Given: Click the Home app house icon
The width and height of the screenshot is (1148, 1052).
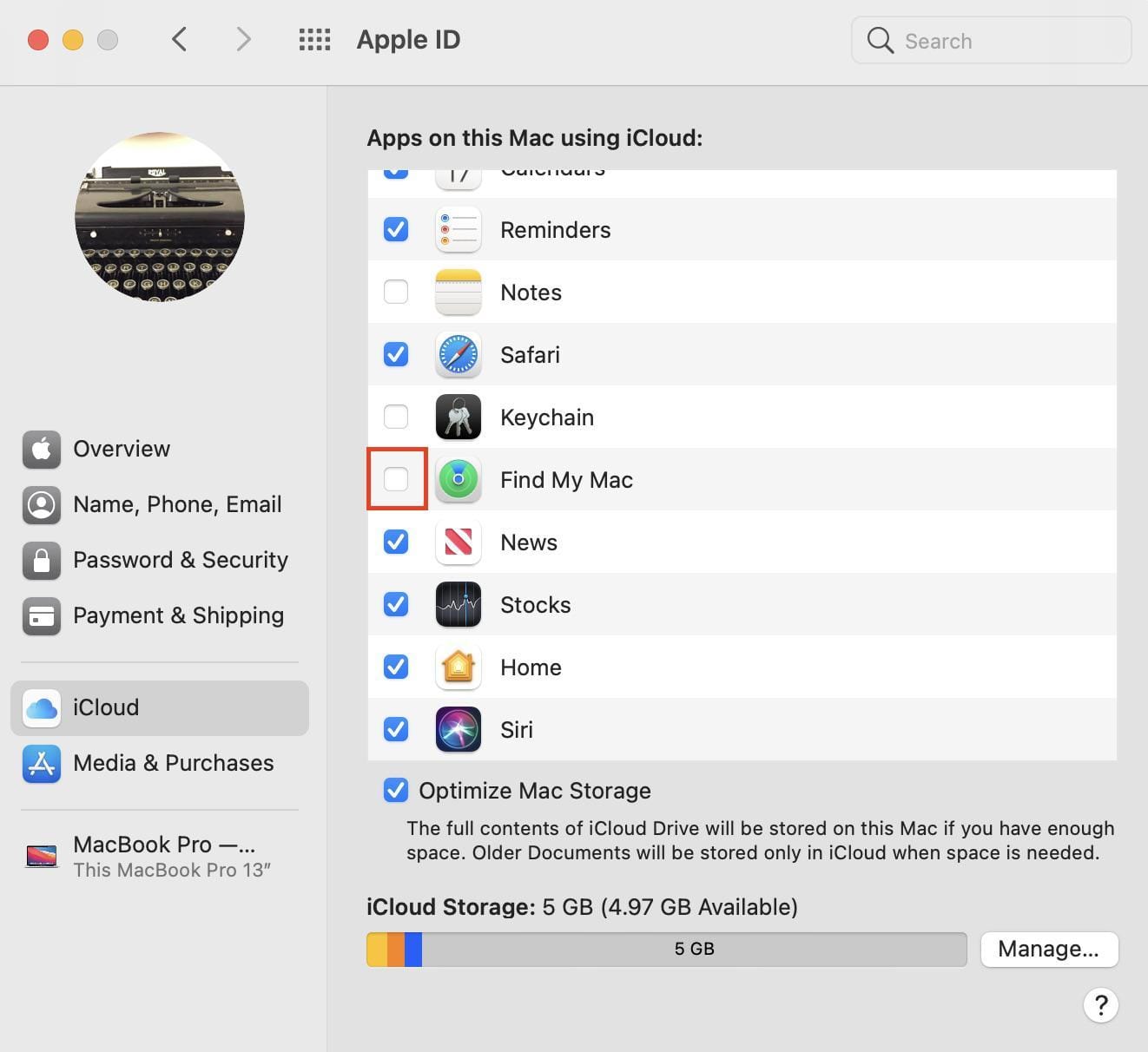Looking at the screenshot, I should coord(459,667).
